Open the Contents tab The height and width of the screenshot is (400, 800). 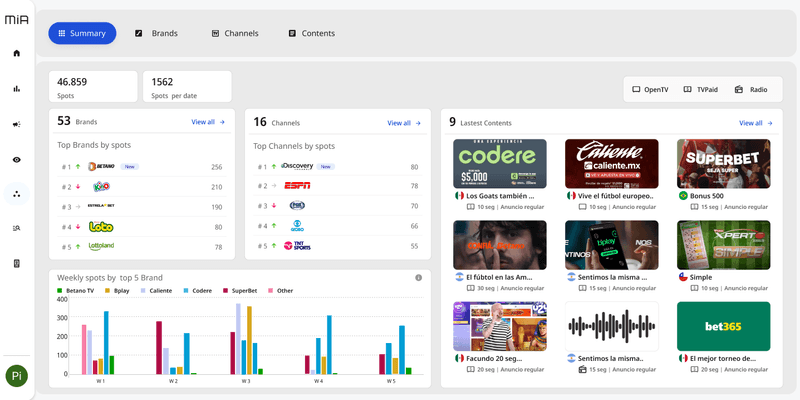[312, 33]
